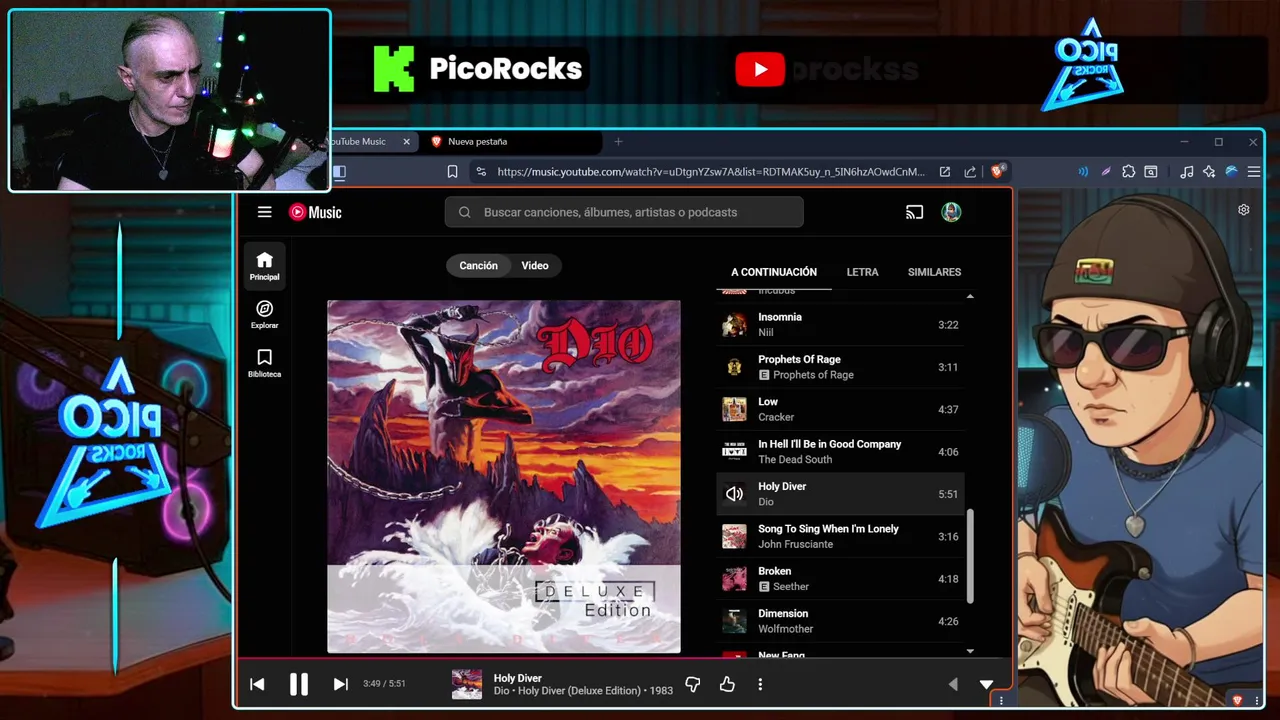Open Biblioteca in the sidebar
Screen dimensions: 1280x720
(x=264, y=363)
